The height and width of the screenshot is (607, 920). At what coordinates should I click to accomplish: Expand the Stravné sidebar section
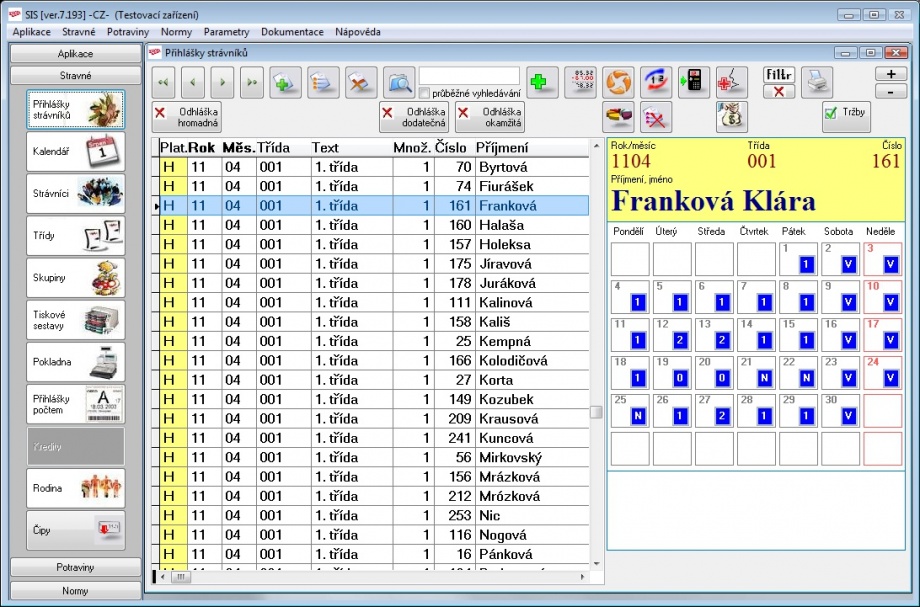pos(76,76)
